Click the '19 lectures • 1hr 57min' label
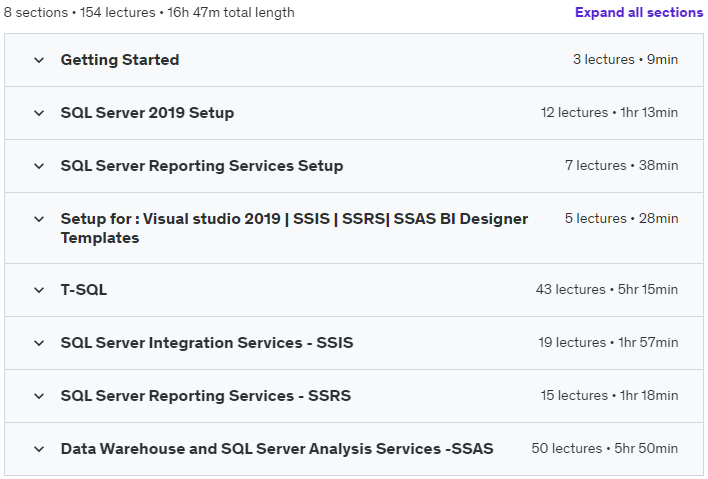Image resolution: width=708 pixels, height=479 pixels. pos(608,343)
